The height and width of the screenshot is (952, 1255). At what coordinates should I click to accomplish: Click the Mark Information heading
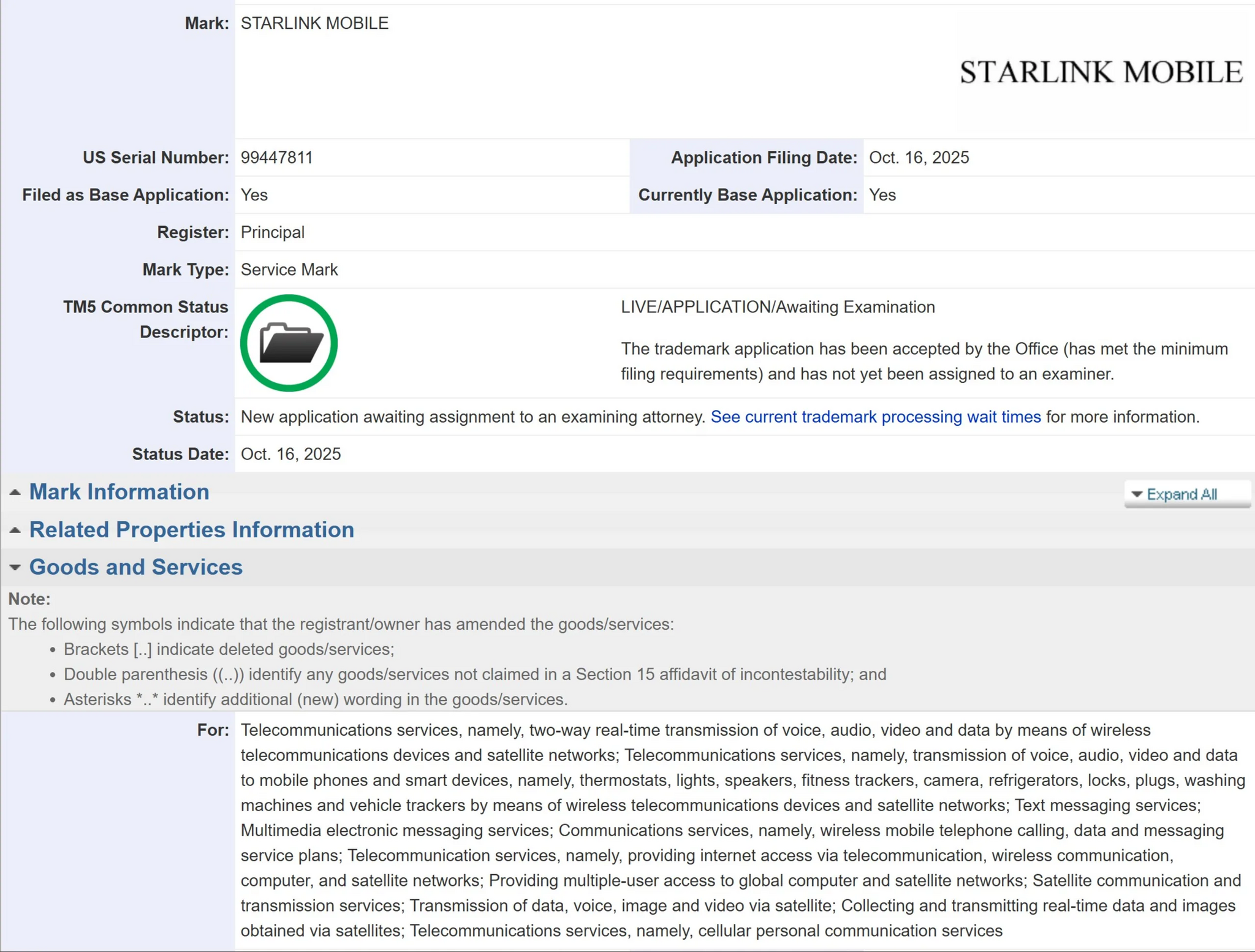(x=119, y=493)
